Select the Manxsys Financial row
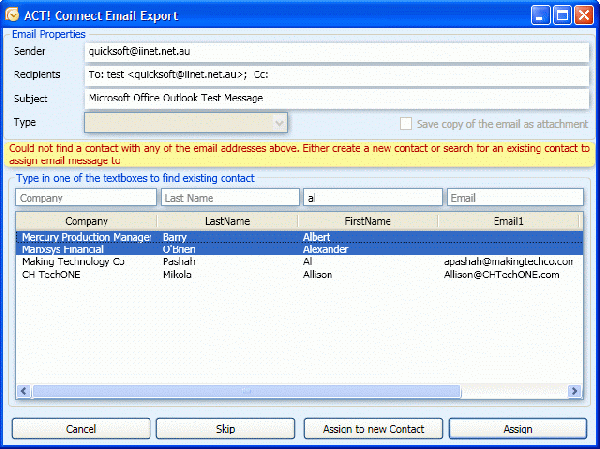Viewport: 600px width, 449px height. (299, 249)
